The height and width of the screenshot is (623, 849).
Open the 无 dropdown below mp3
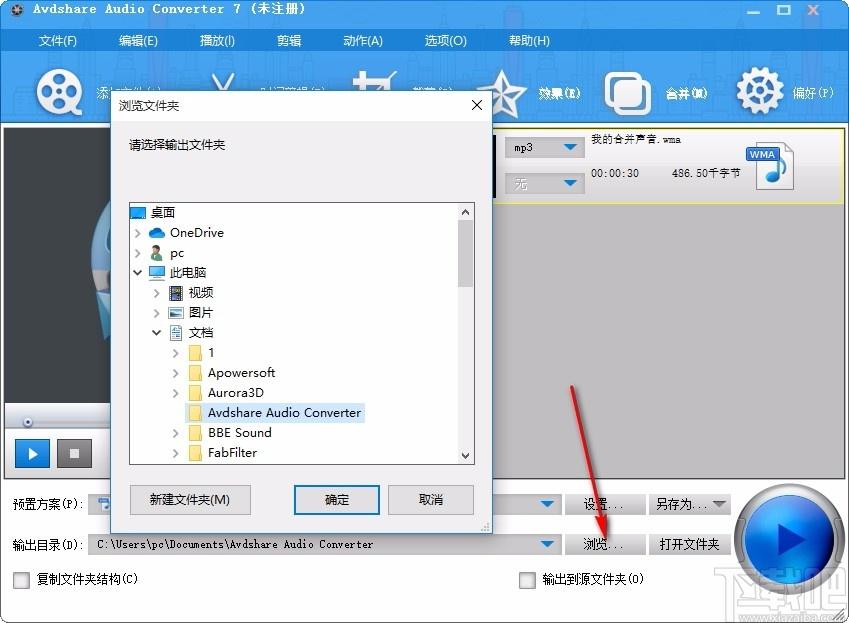pos(570,183)
